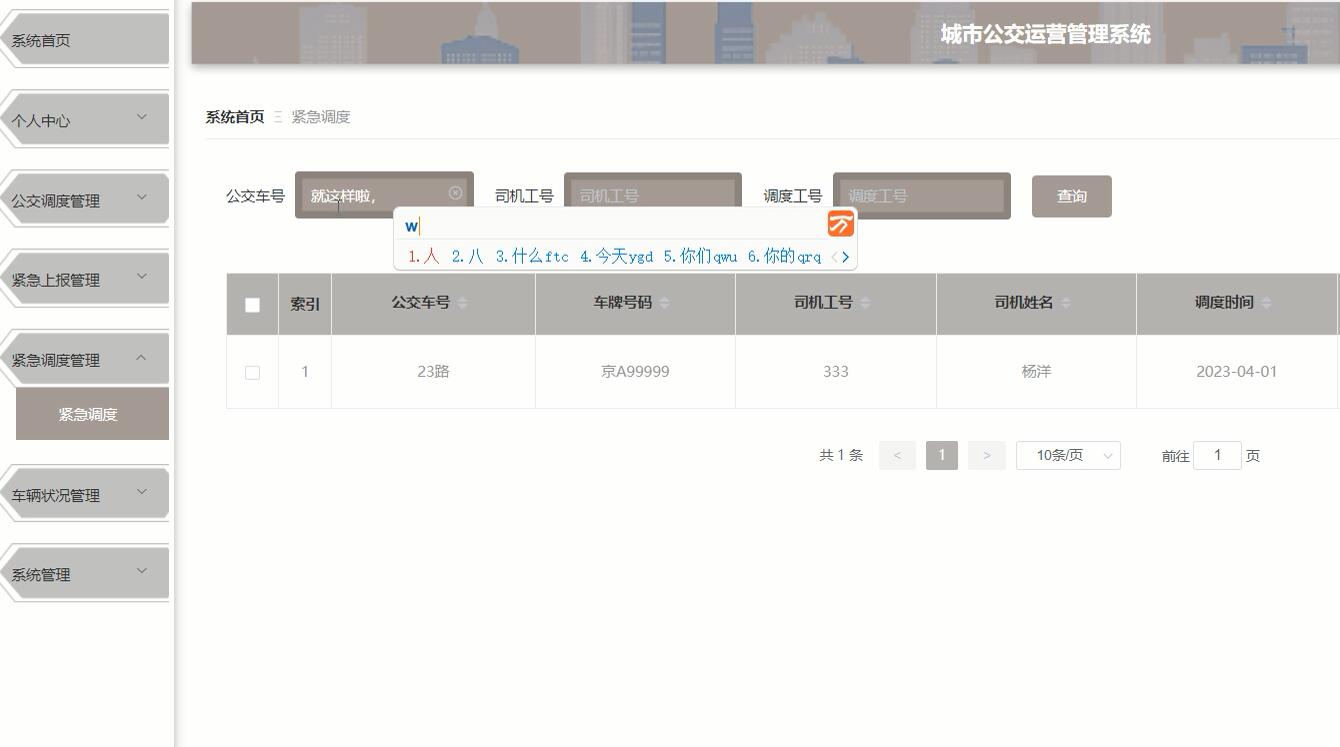Sort table by 公交车号 column arrows

click(x=462, y=303)
